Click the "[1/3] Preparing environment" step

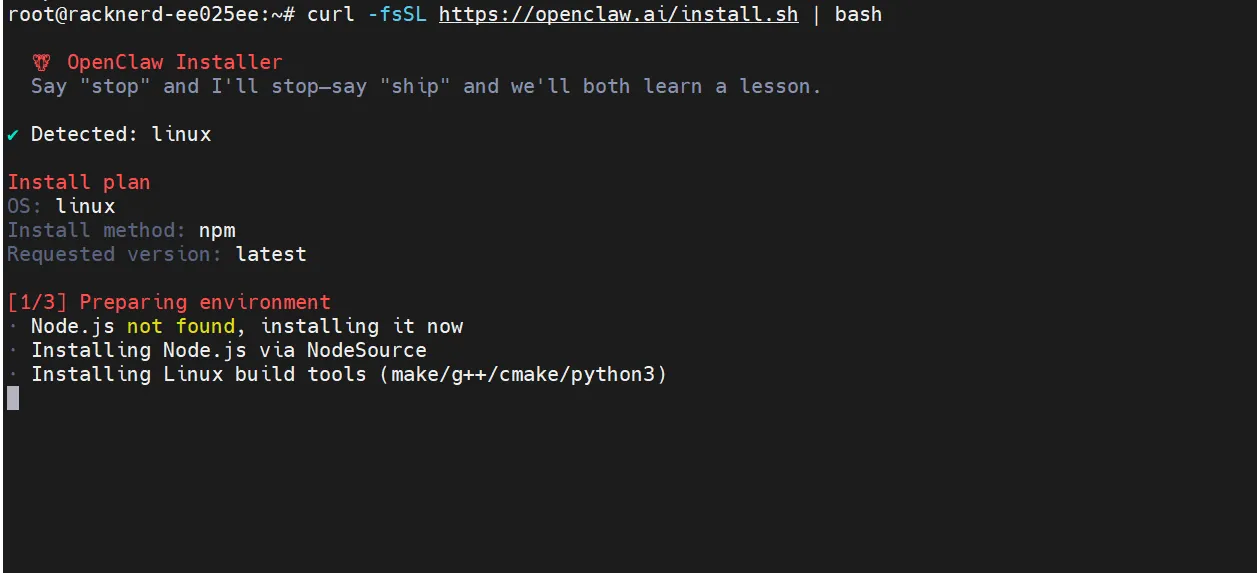169,302
